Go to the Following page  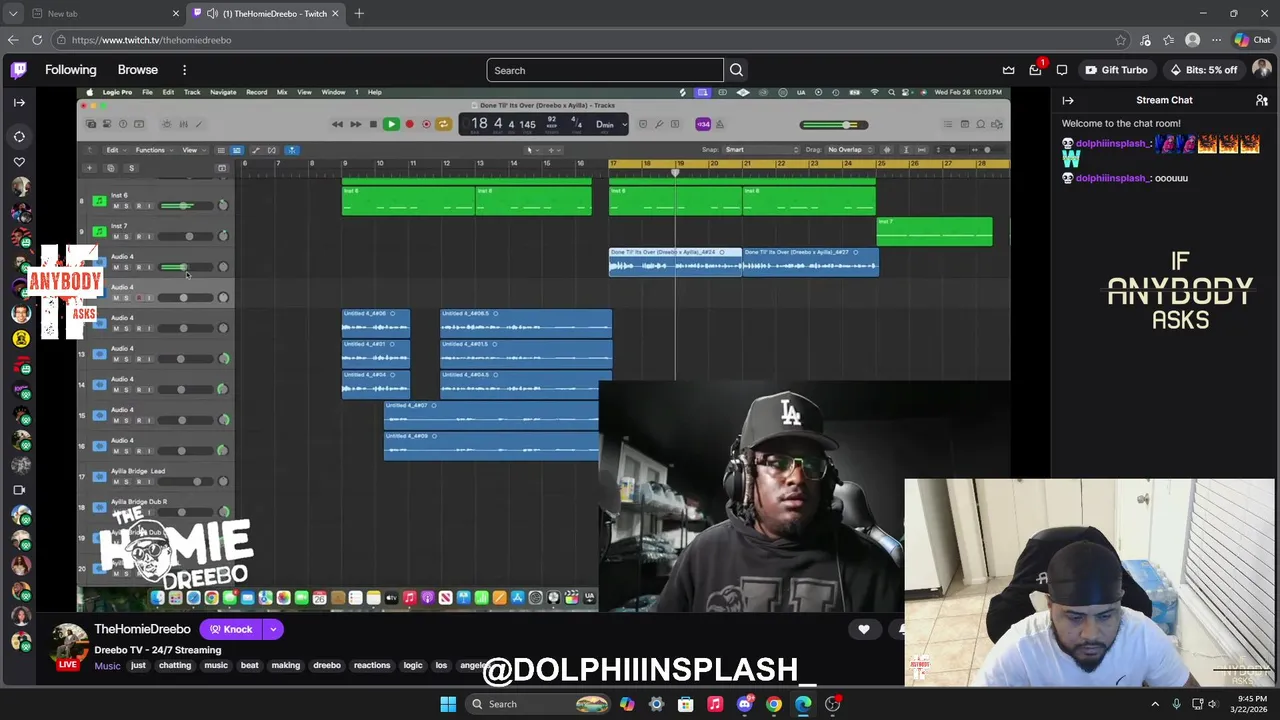tap(71, 70)
